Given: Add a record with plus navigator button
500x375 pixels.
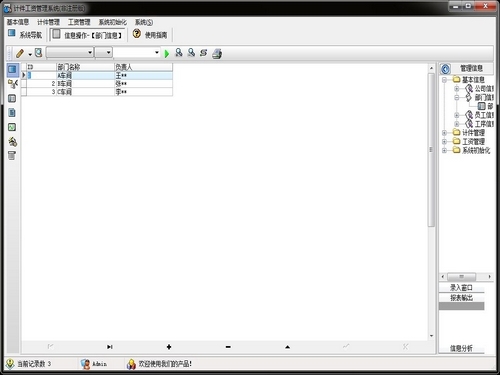Looking at the screenshot, I should pyautogui.click(x=169, y=347).
